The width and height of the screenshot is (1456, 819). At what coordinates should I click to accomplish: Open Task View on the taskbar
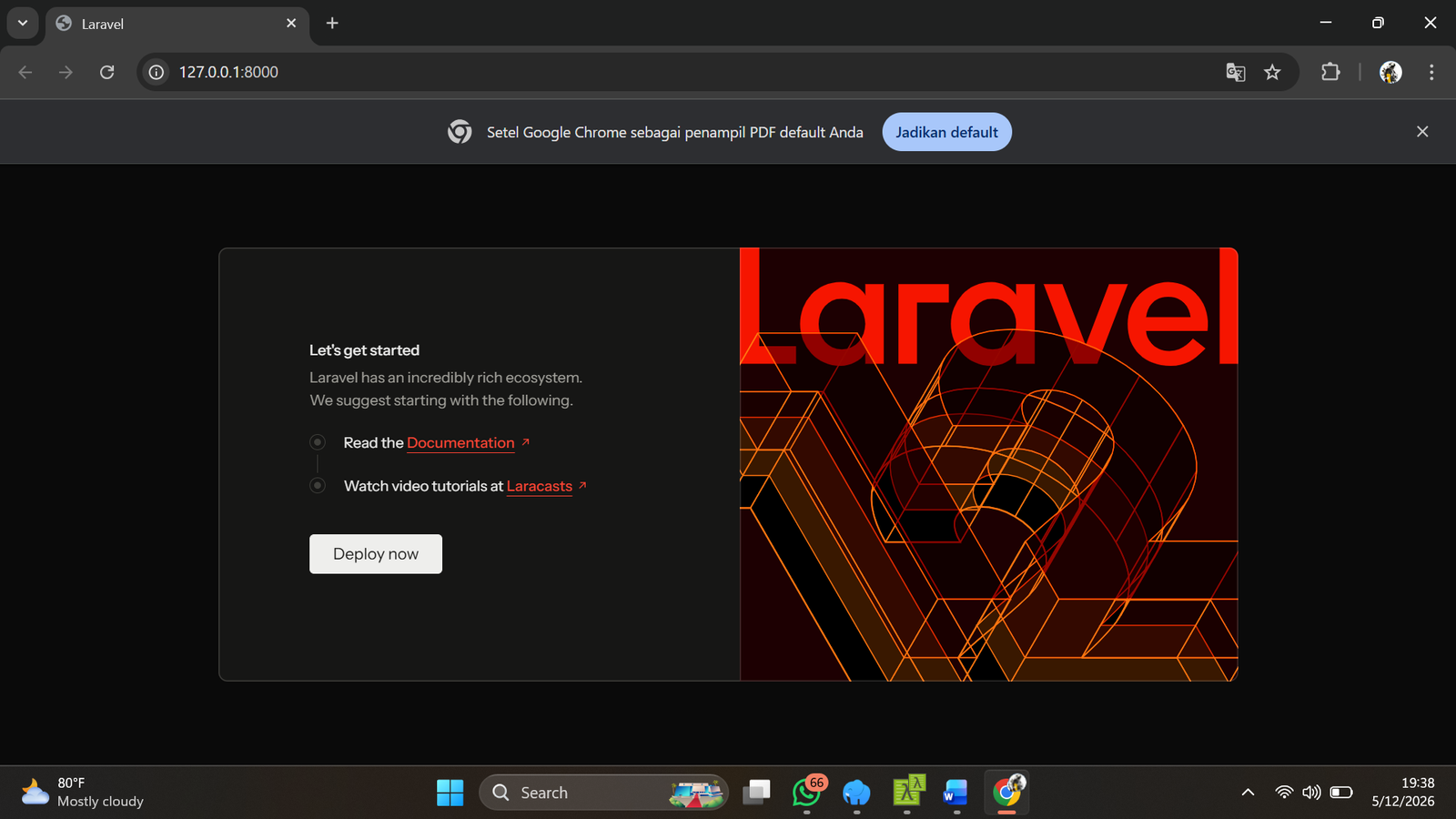tap(756, 793)
